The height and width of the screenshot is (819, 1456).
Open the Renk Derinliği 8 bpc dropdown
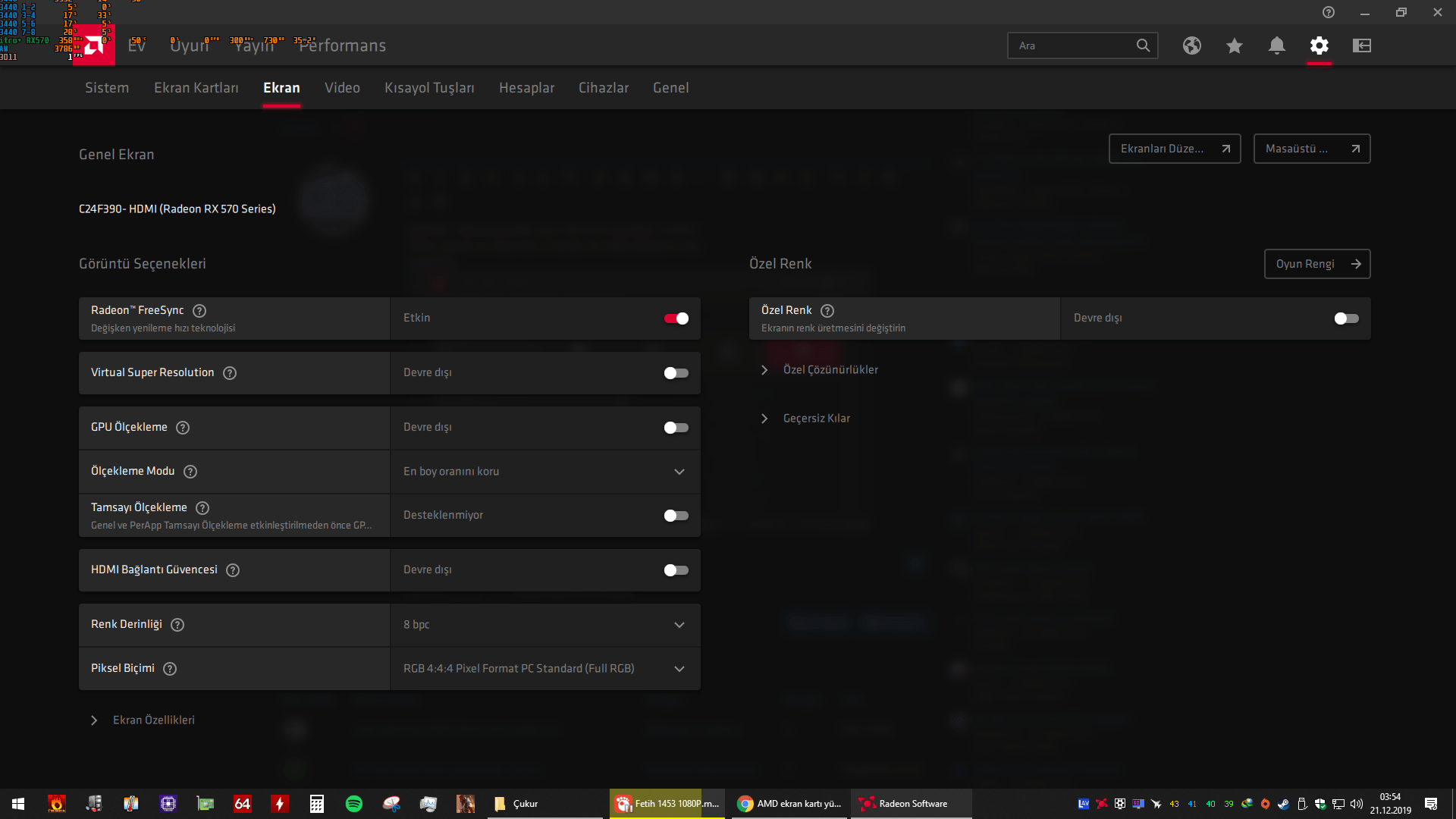[544, 625]
